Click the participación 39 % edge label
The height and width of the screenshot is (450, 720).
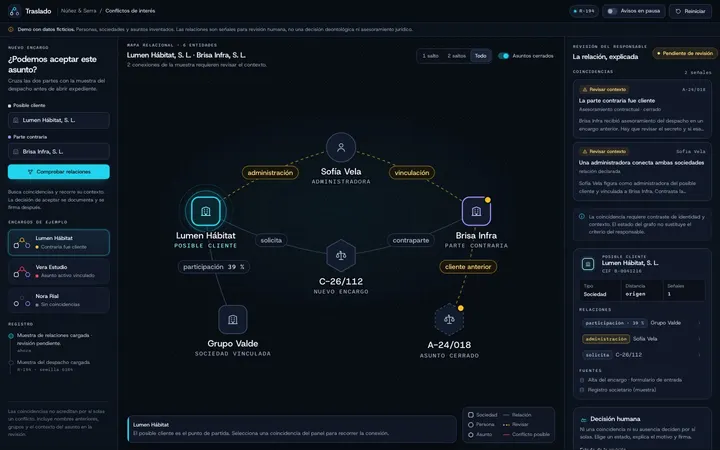coord(214,267)
